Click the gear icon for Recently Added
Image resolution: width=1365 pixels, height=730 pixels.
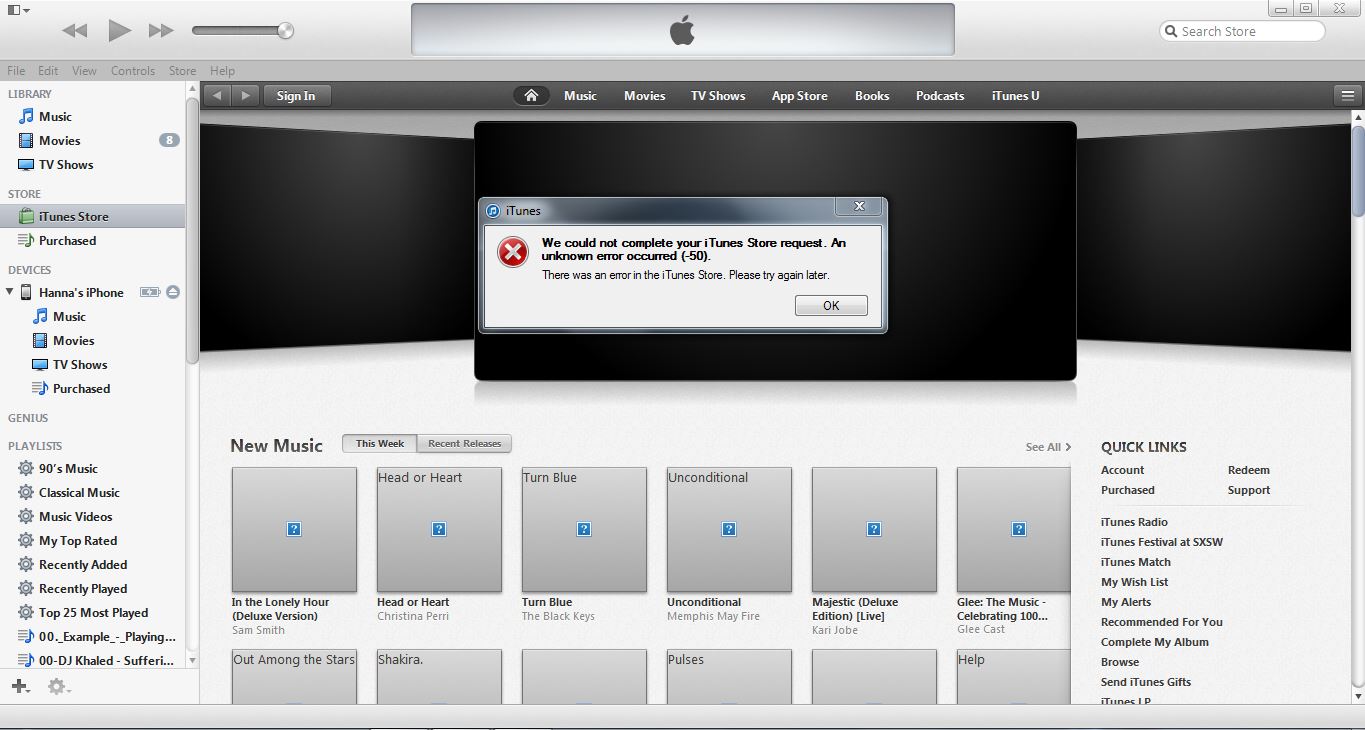[26, 565]
